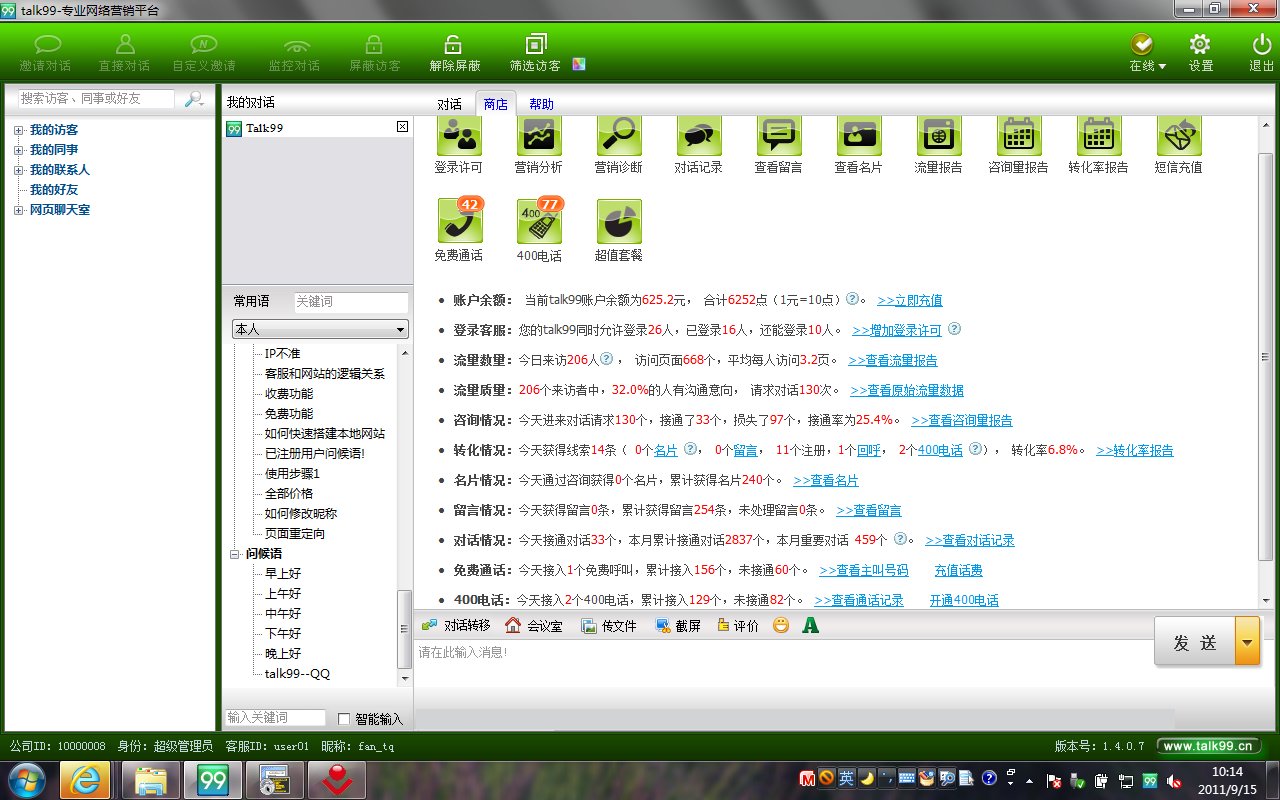Open the font style A icon

pos(810,625)
